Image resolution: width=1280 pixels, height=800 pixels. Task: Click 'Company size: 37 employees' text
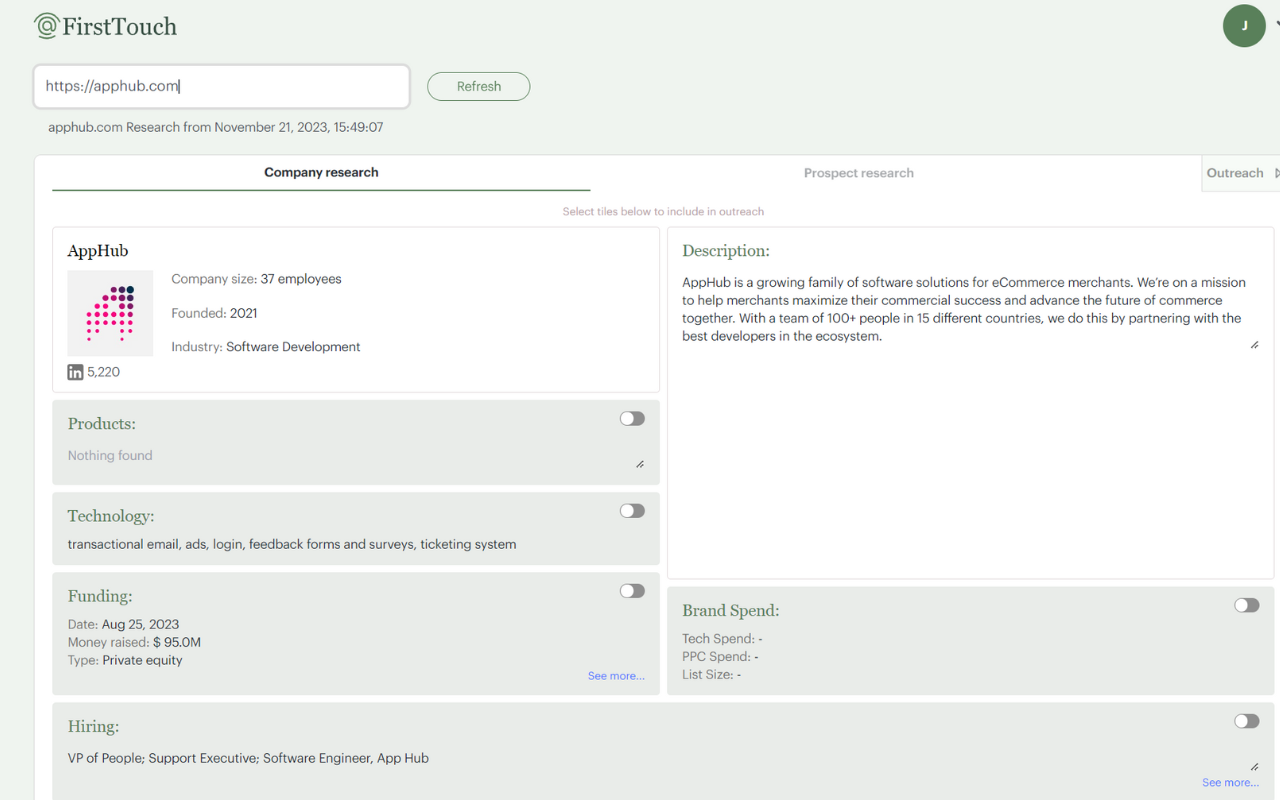(256, 279)
